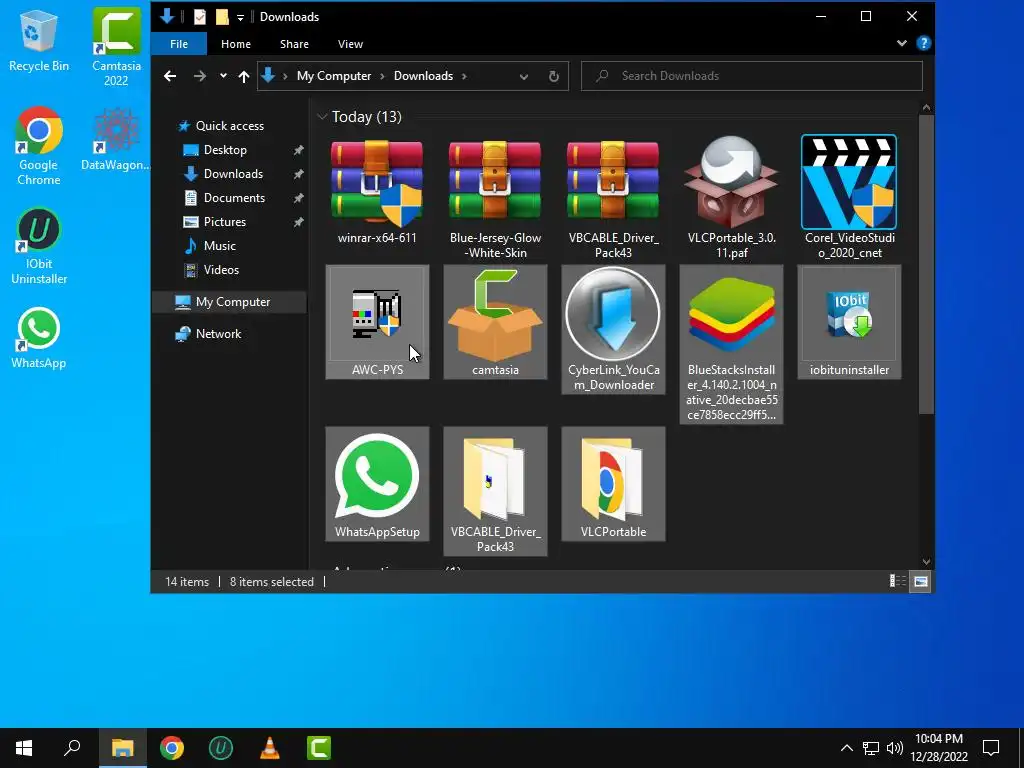Expand the ribbon with the chevron

tap(902, 44)
